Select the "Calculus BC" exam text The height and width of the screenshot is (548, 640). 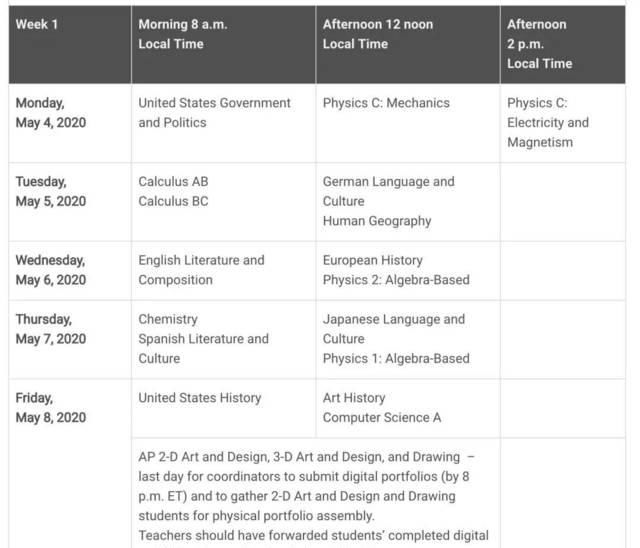click(x=174, y=201)
